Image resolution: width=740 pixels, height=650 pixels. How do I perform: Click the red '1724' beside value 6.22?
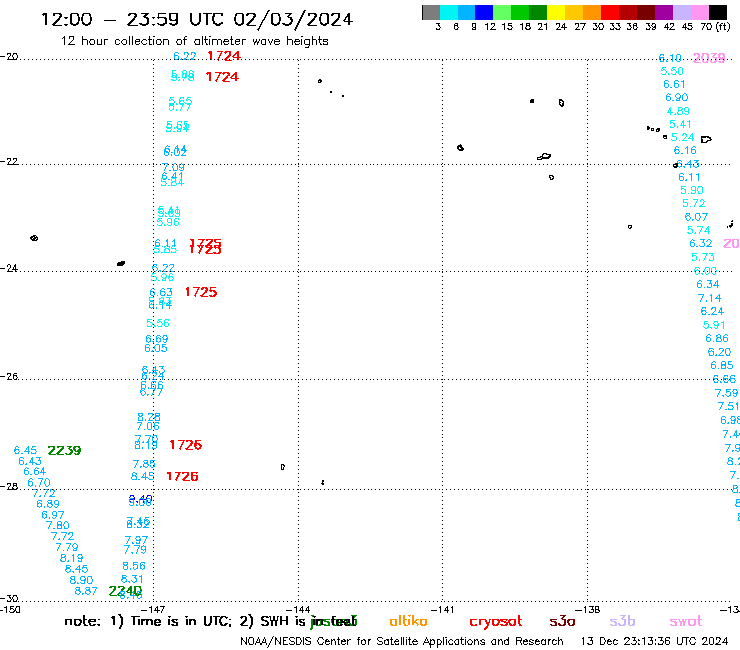coord(224,56)
